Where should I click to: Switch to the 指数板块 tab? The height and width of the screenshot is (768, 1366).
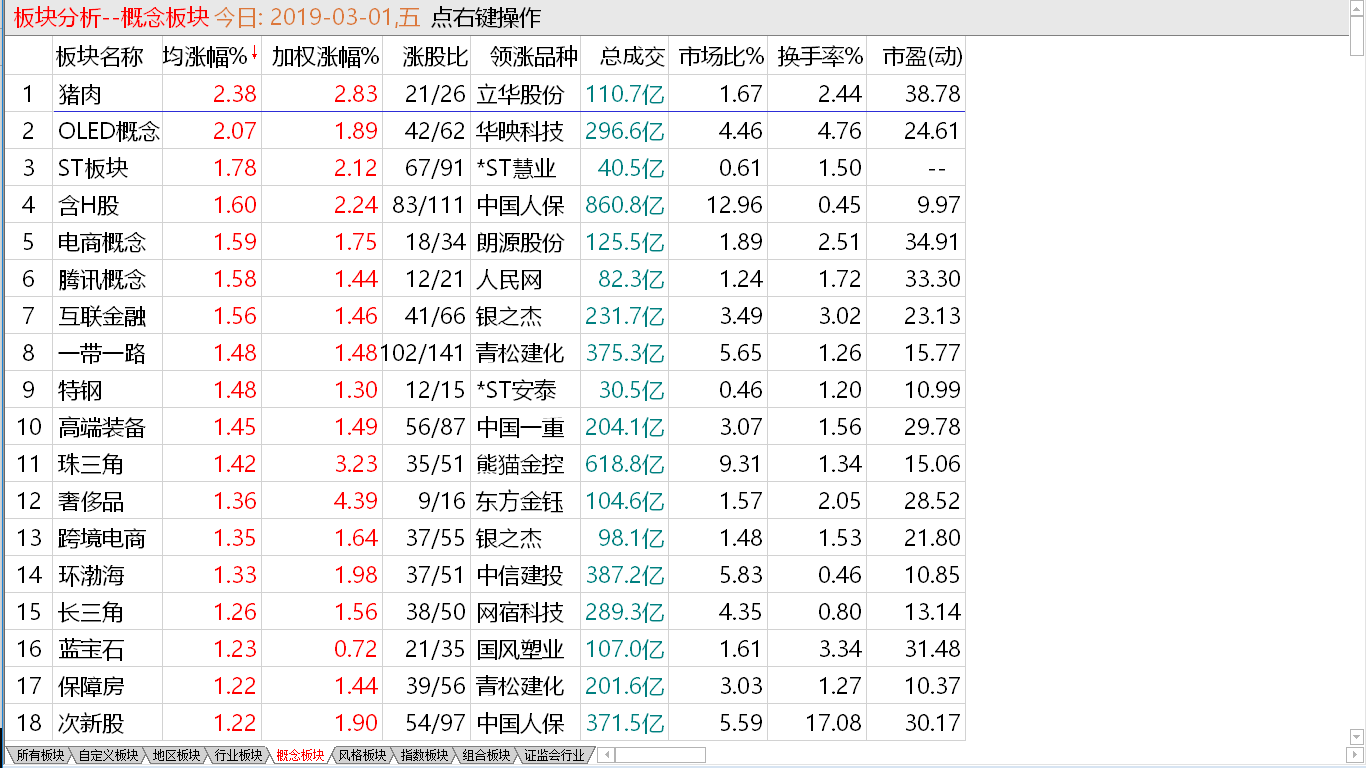(423, 755)
